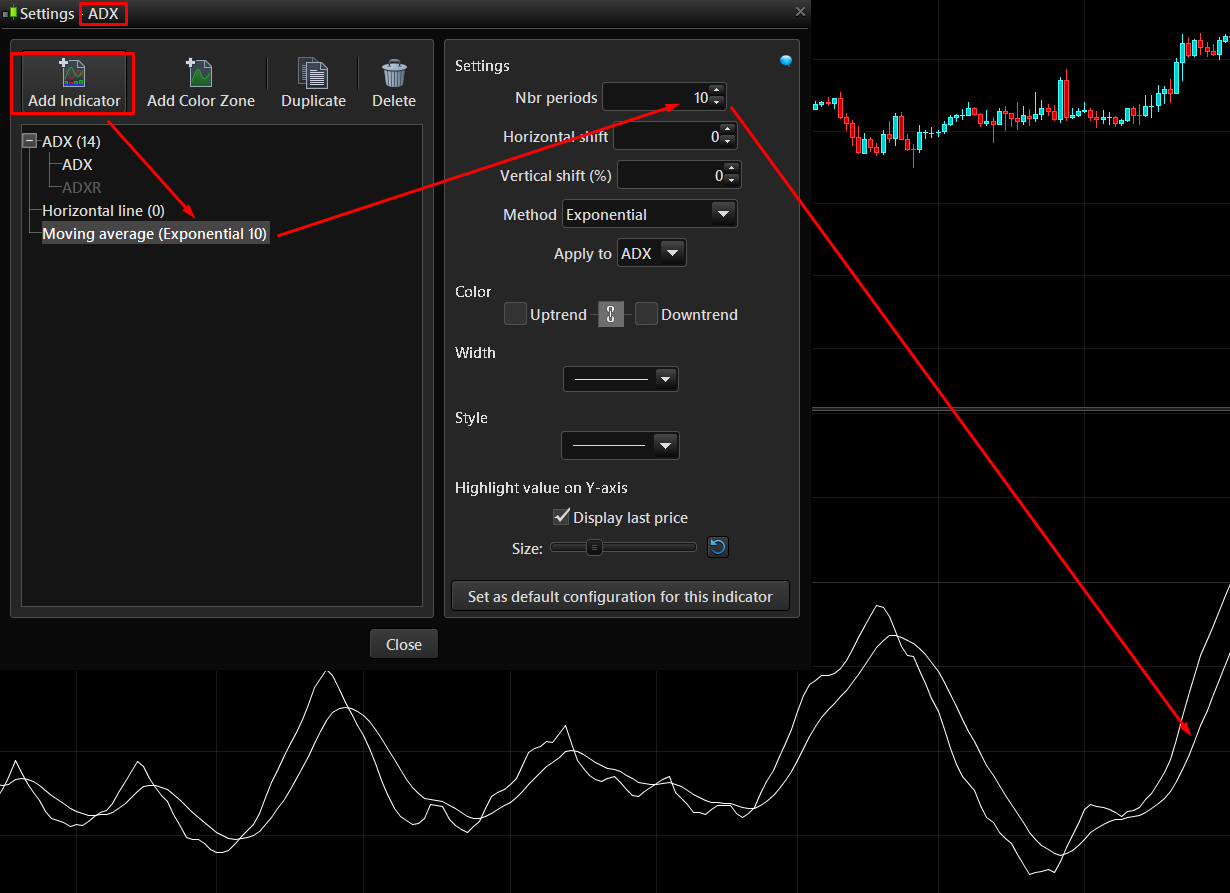Decrease Nbr periods with the down arrow

coord(716,103)
